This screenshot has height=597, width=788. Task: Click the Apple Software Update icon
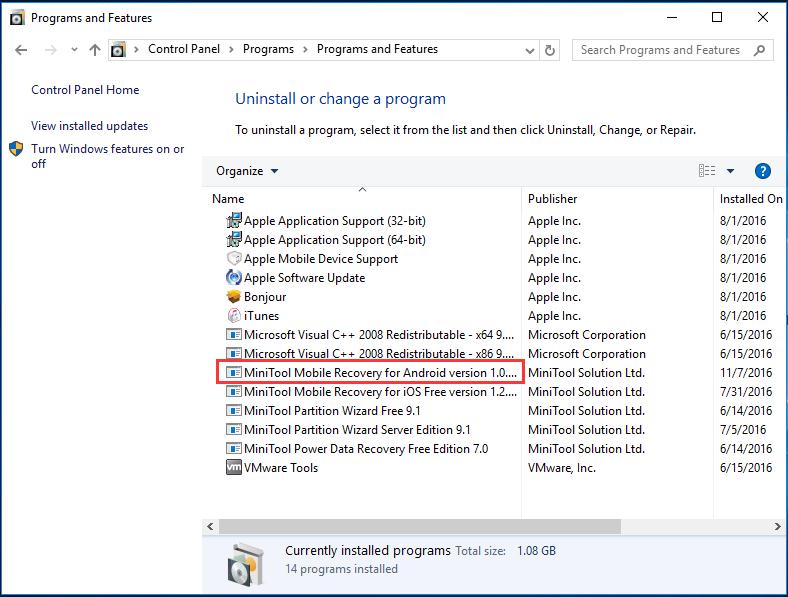point(234,277)
